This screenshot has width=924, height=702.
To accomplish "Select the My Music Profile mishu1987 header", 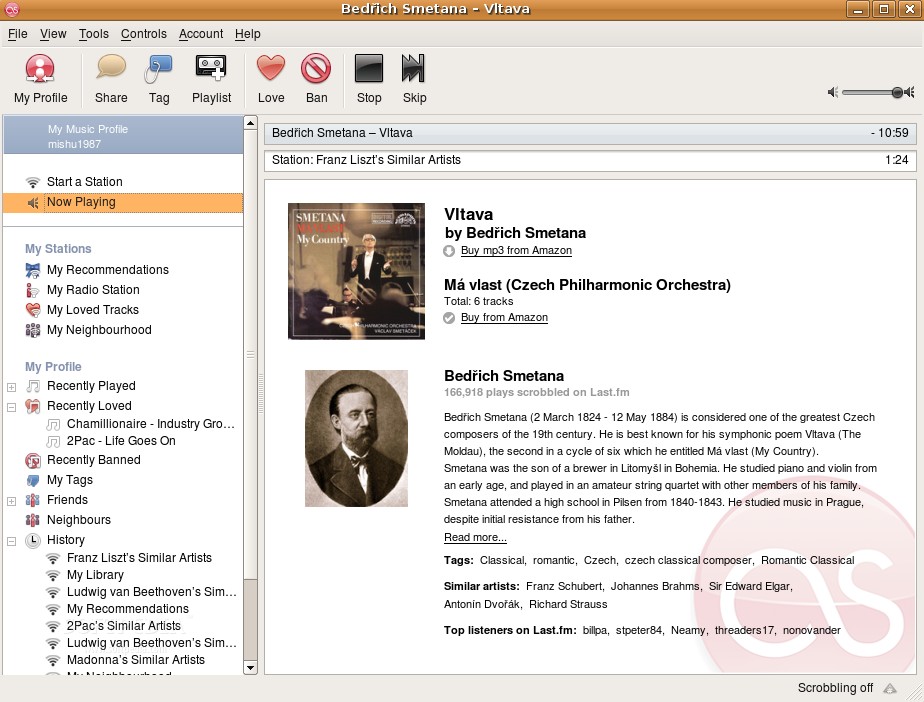I will coord(123,136).
